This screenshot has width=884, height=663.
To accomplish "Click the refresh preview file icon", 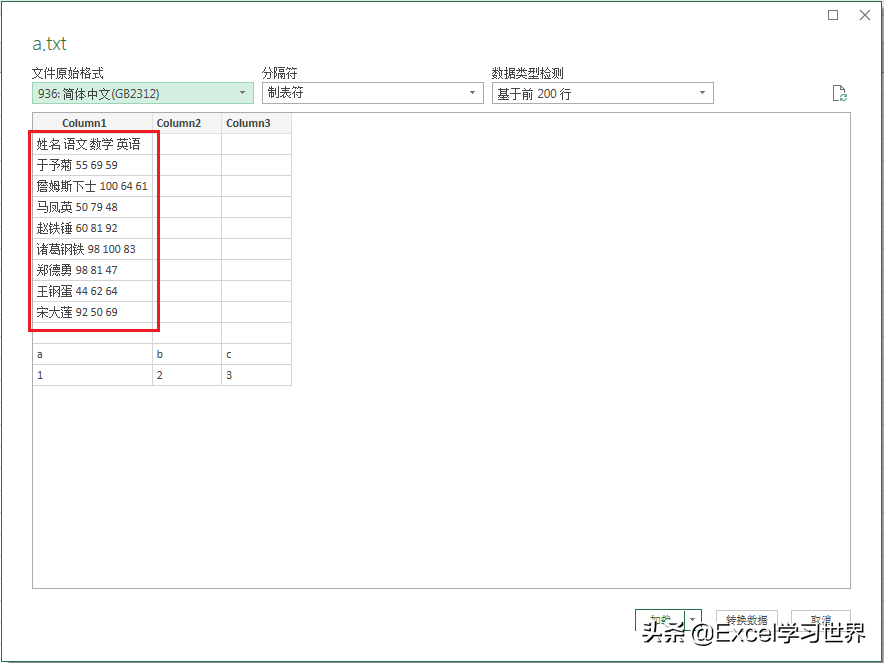I will tap(840, 92).
